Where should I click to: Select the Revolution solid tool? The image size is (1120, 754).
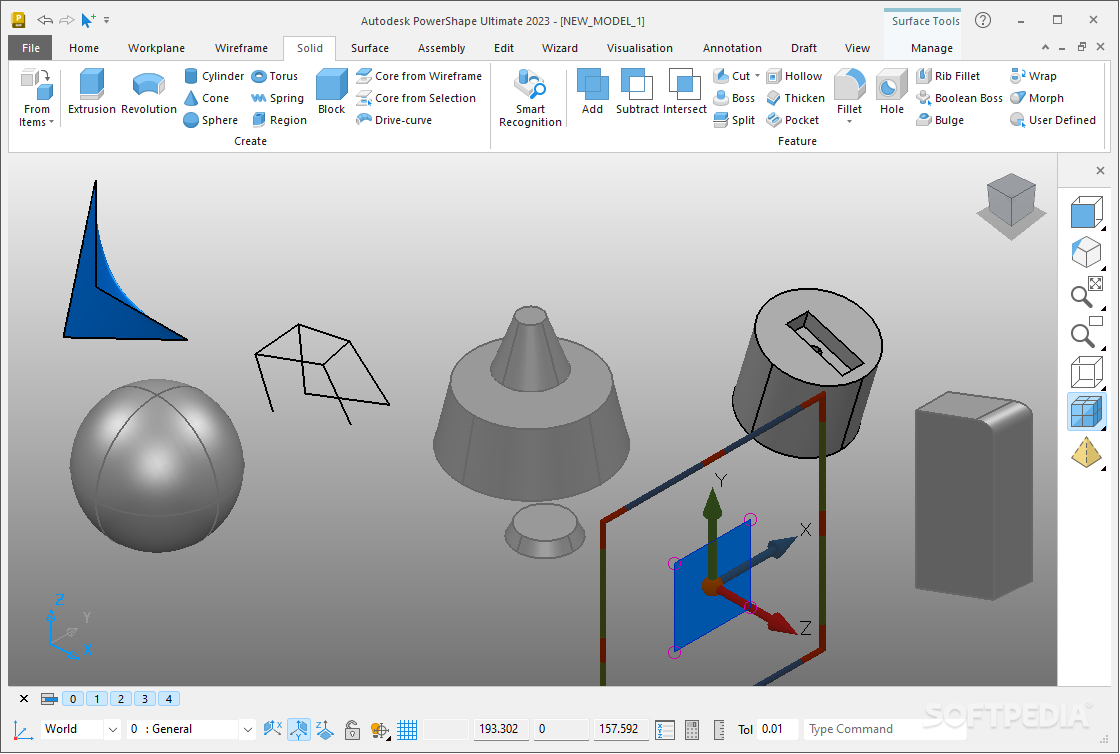(x=149, y=91)
